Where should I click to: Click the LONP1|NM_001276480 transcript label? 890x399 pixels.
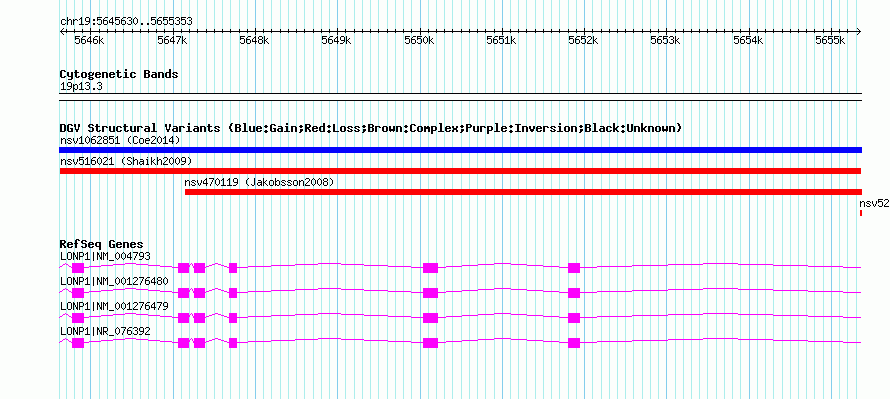coord(114,281)
